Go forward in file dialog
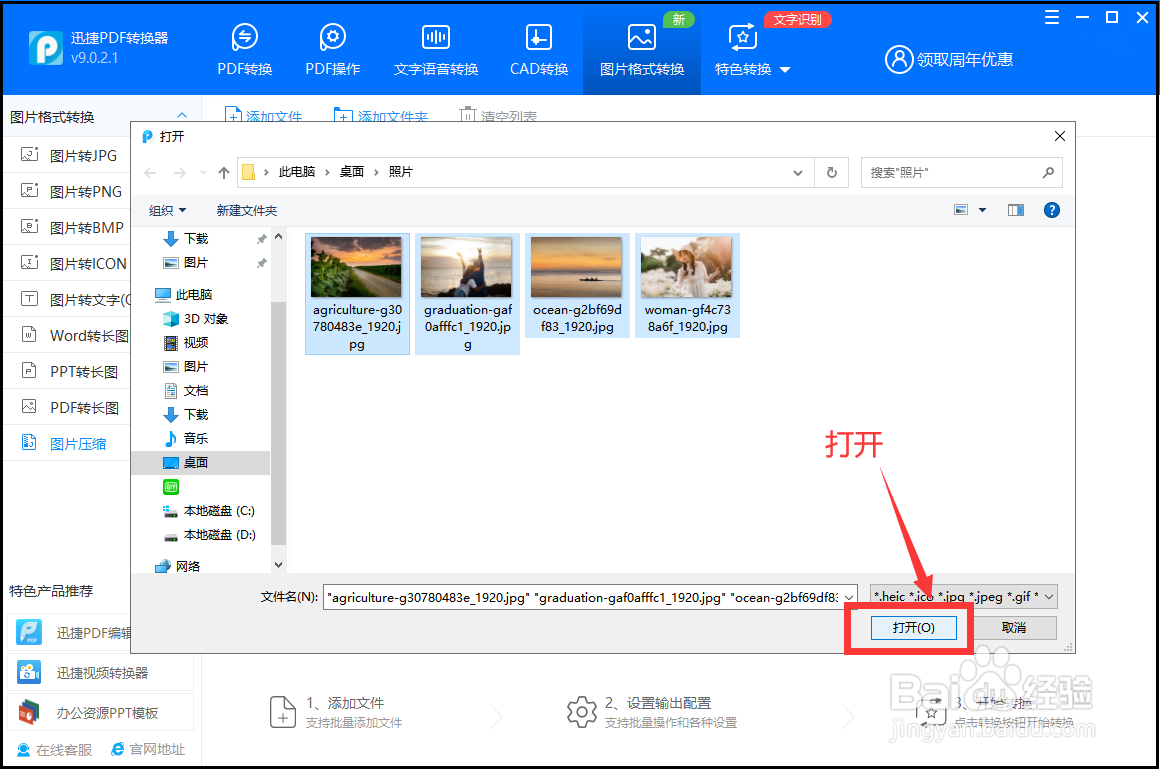The height and width of the screenshot is (769, 1160). coord(179,172)
